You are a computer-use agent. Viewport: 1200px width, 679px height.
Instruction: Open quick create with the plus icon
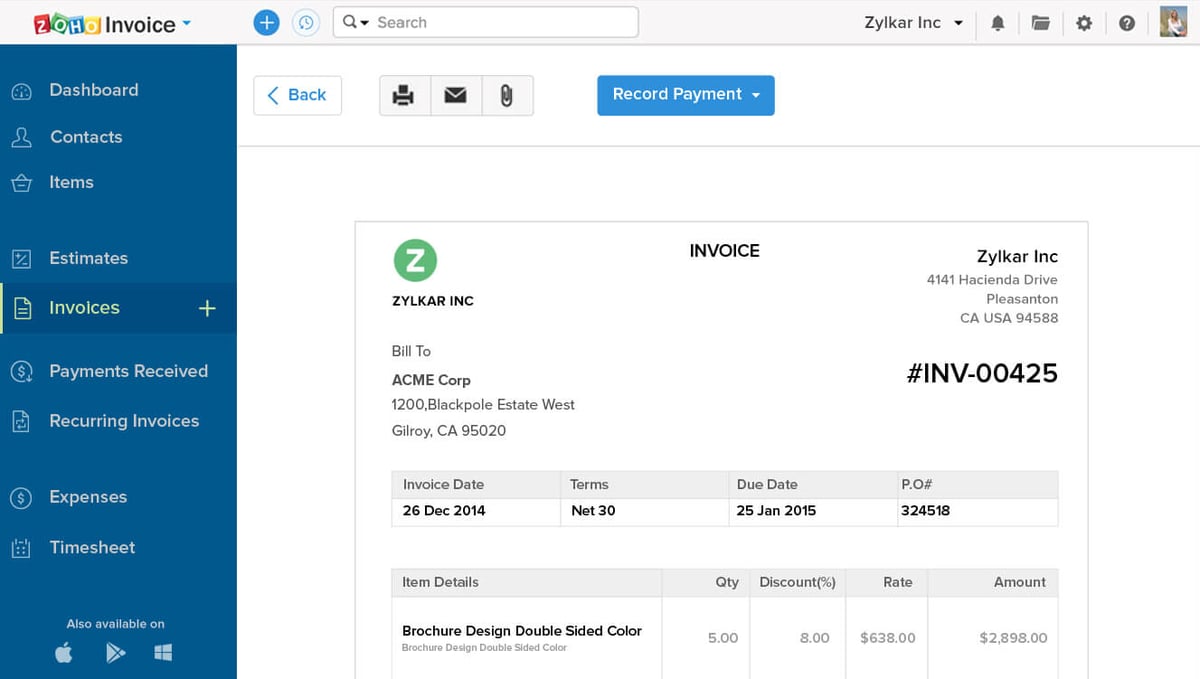[x=266, y=22]
